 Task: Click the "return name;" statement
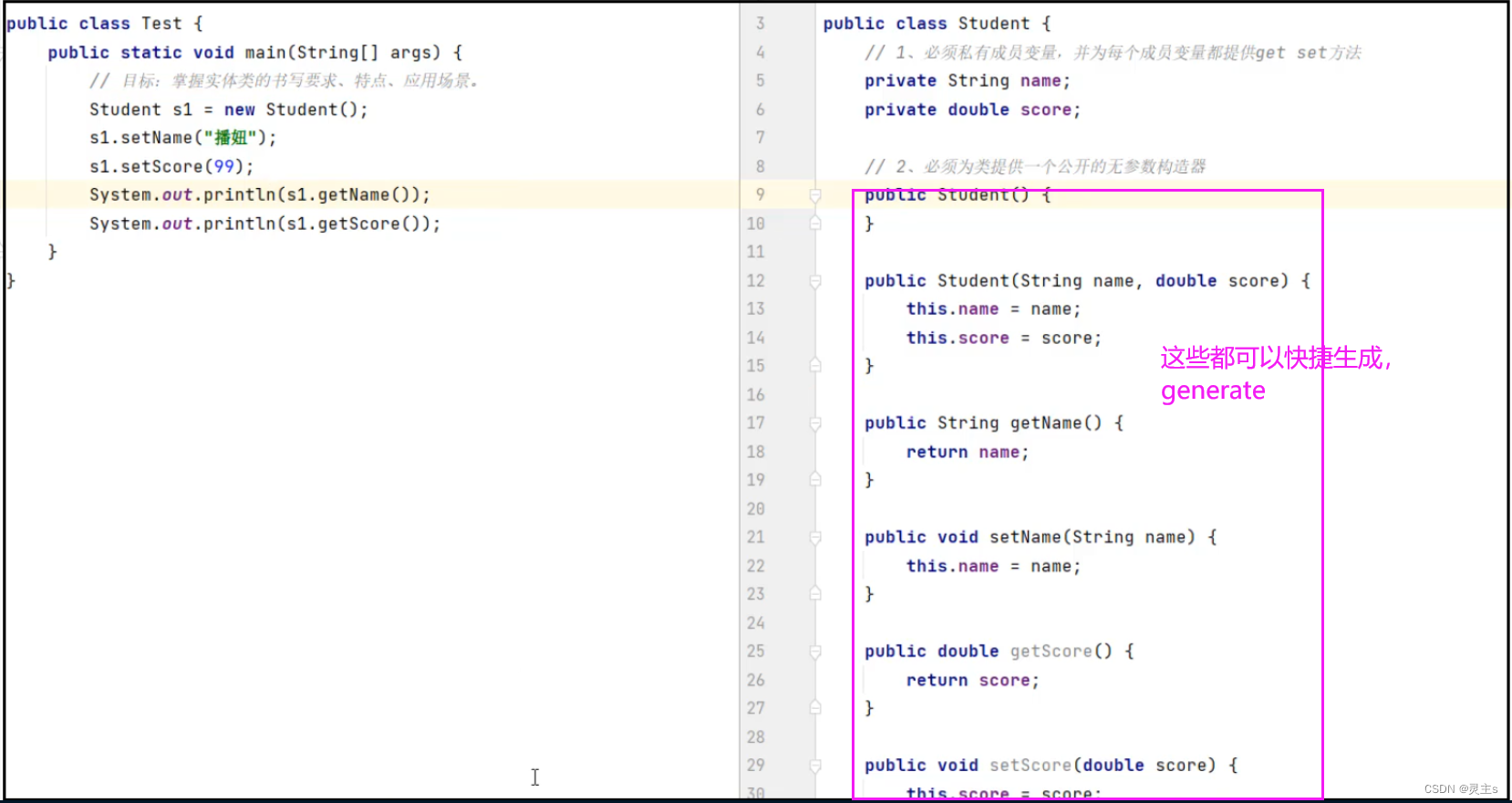(x=967, y=452)
